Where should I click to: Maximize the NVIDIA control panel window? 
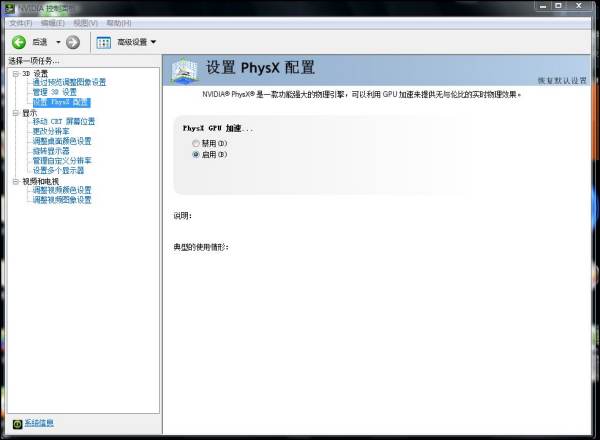pyautogui.click(x=558, y=6)
